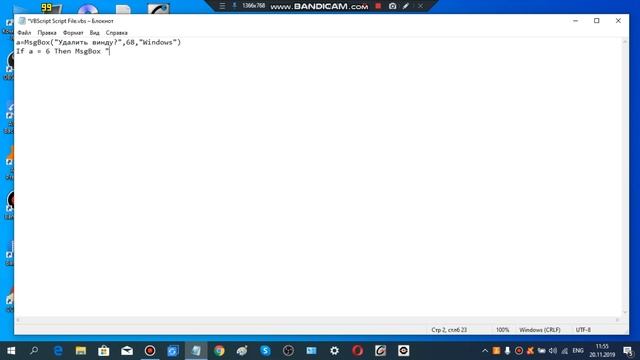Open Skype from the taskbar
This screenshot has width=640, height=360.
[x=265, y=351]
